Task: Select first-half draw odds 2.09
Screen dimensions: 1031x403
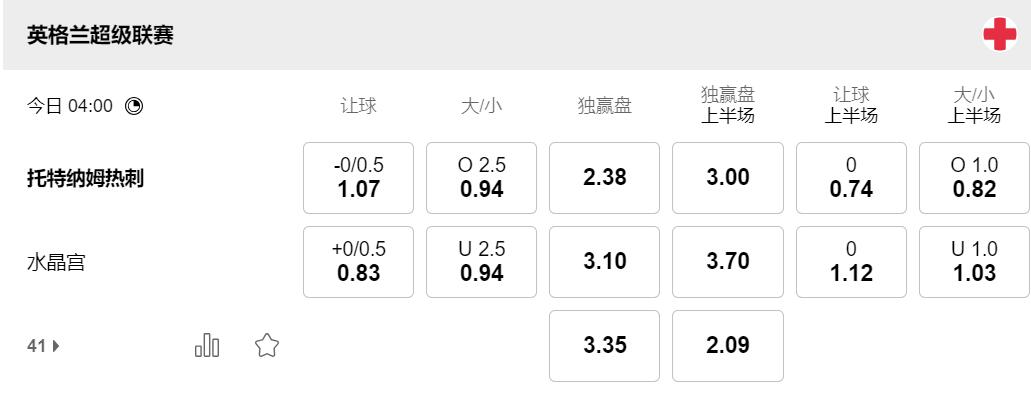Action: (x=727, y=346)
